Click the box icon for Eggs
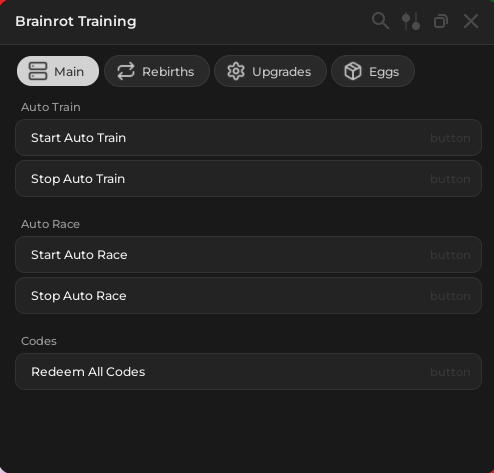Screen dimensions: 494x473 (x=353, y=71)
